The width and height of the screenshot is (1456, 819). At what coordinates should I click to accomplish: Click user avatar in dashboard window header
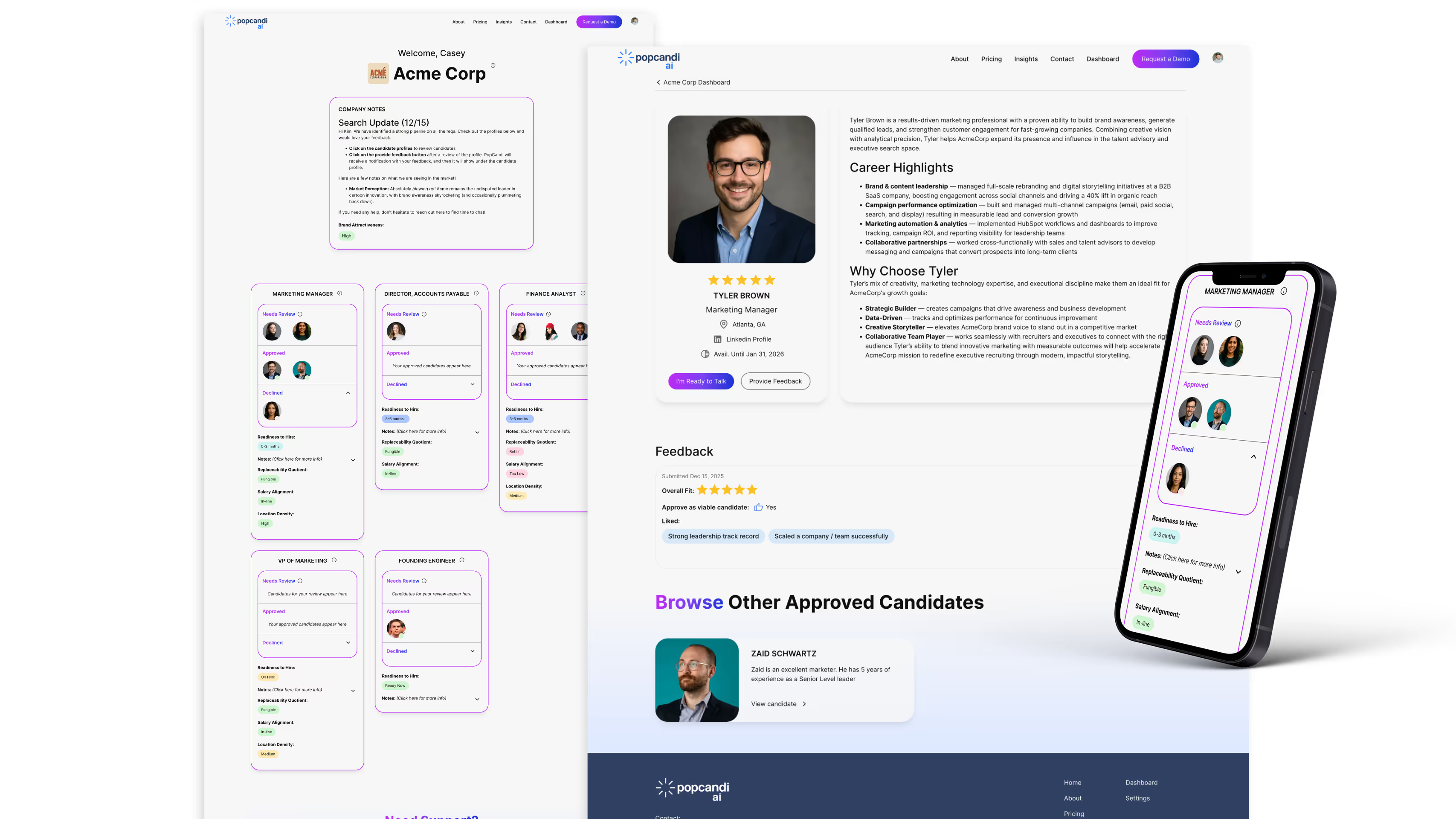tap(634, 21)
